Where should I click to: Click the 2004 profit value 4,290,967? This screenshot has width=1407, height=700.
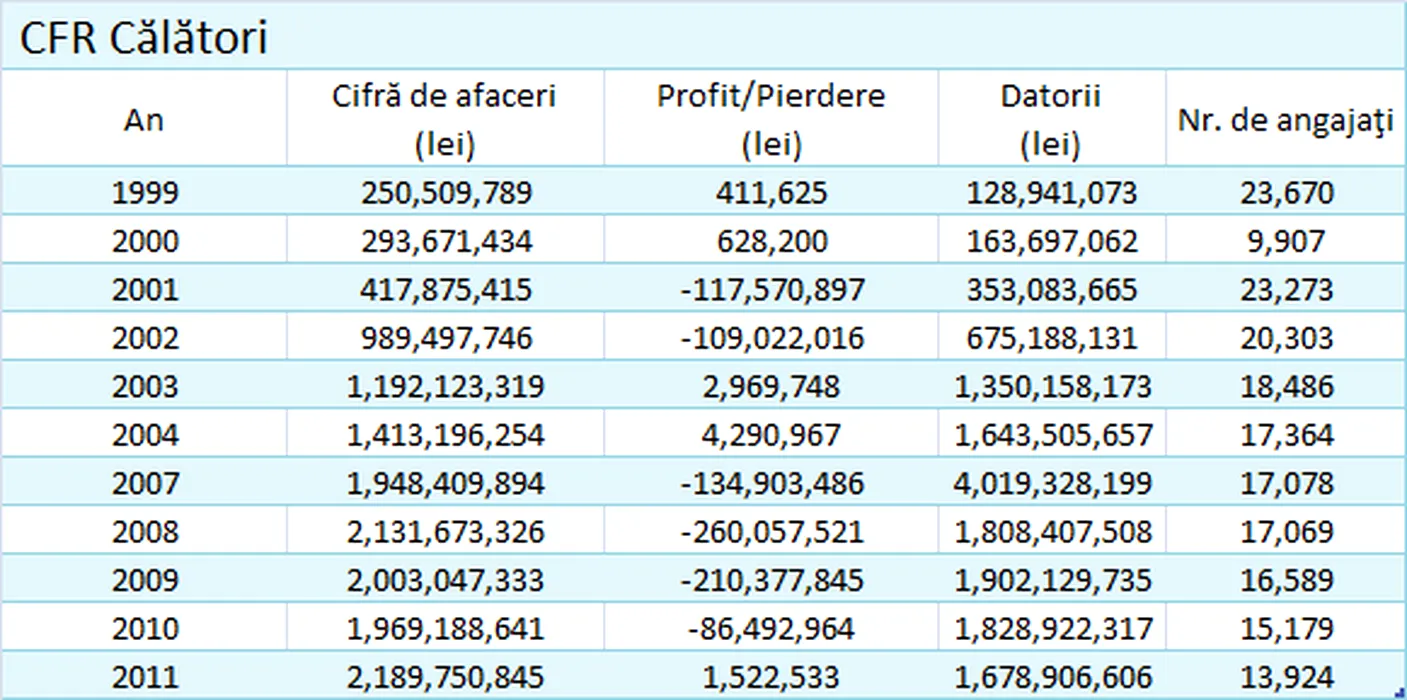pos(771,435)
